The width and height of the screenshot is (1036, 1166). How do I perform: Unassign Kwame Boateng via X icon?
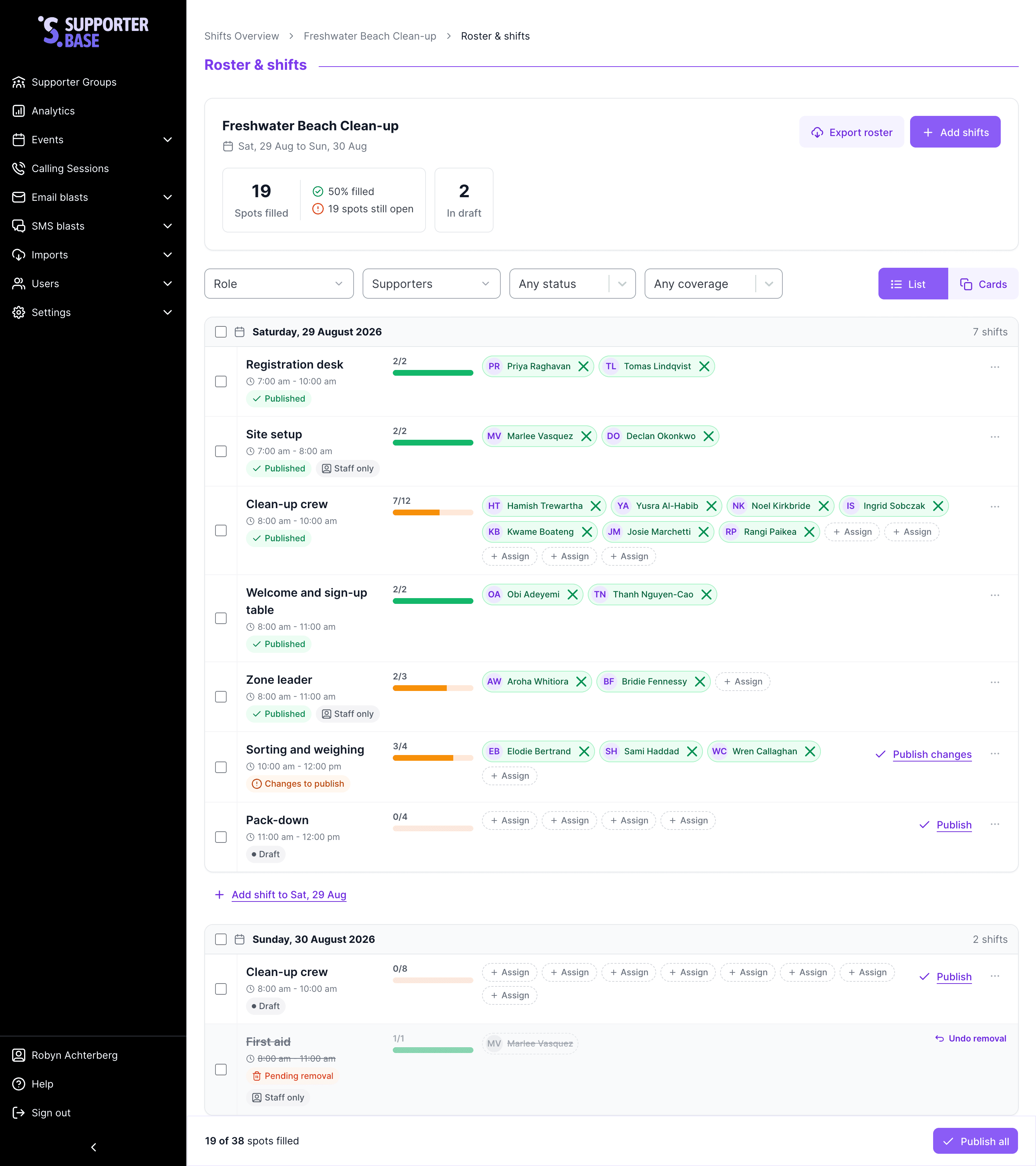click(587, 532)
